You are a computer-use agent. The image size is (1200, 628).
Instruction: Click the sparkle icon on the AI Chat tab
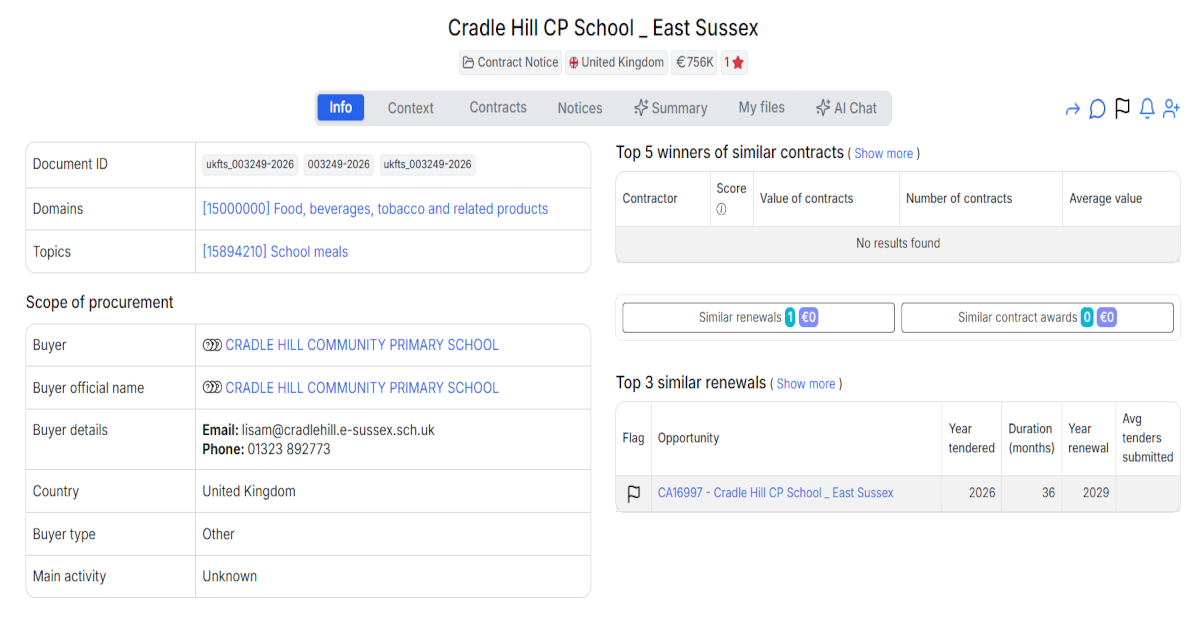coord(822,107)
